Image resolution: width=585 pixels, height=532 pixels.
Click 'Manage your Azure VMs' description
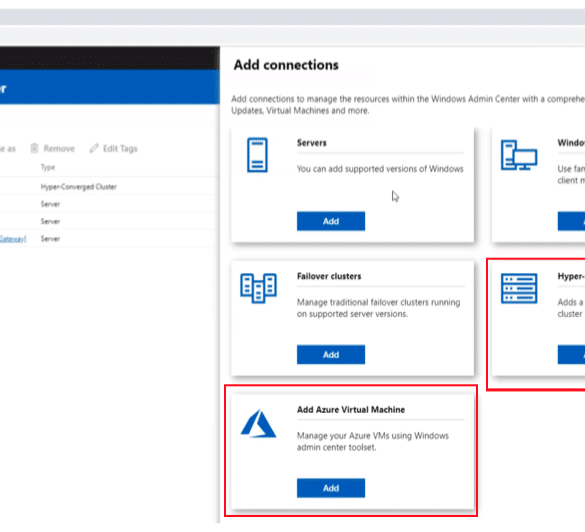373,441
